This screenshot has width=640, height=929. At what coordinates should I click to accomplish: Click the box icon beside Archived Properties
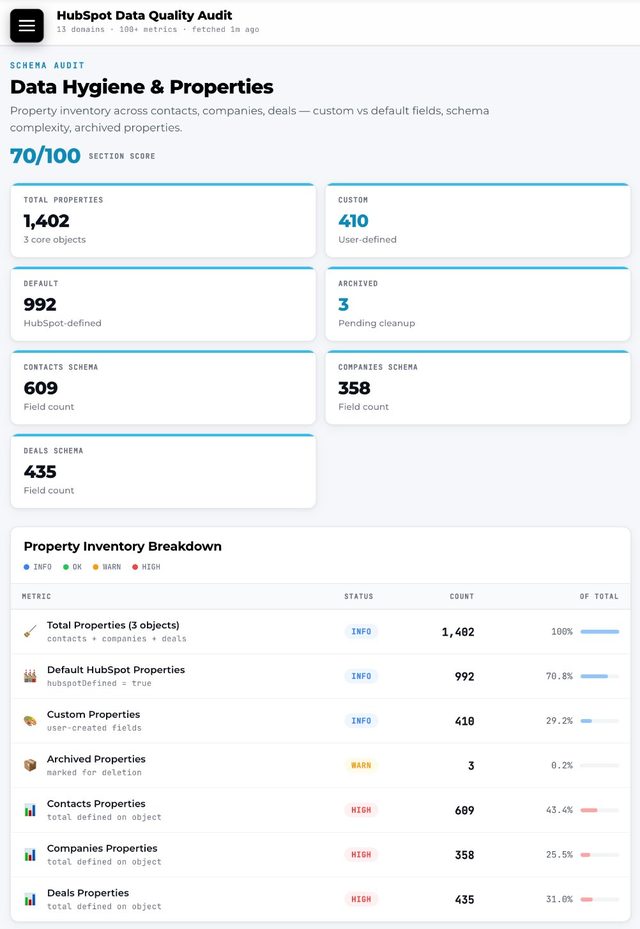click(30, 765)
